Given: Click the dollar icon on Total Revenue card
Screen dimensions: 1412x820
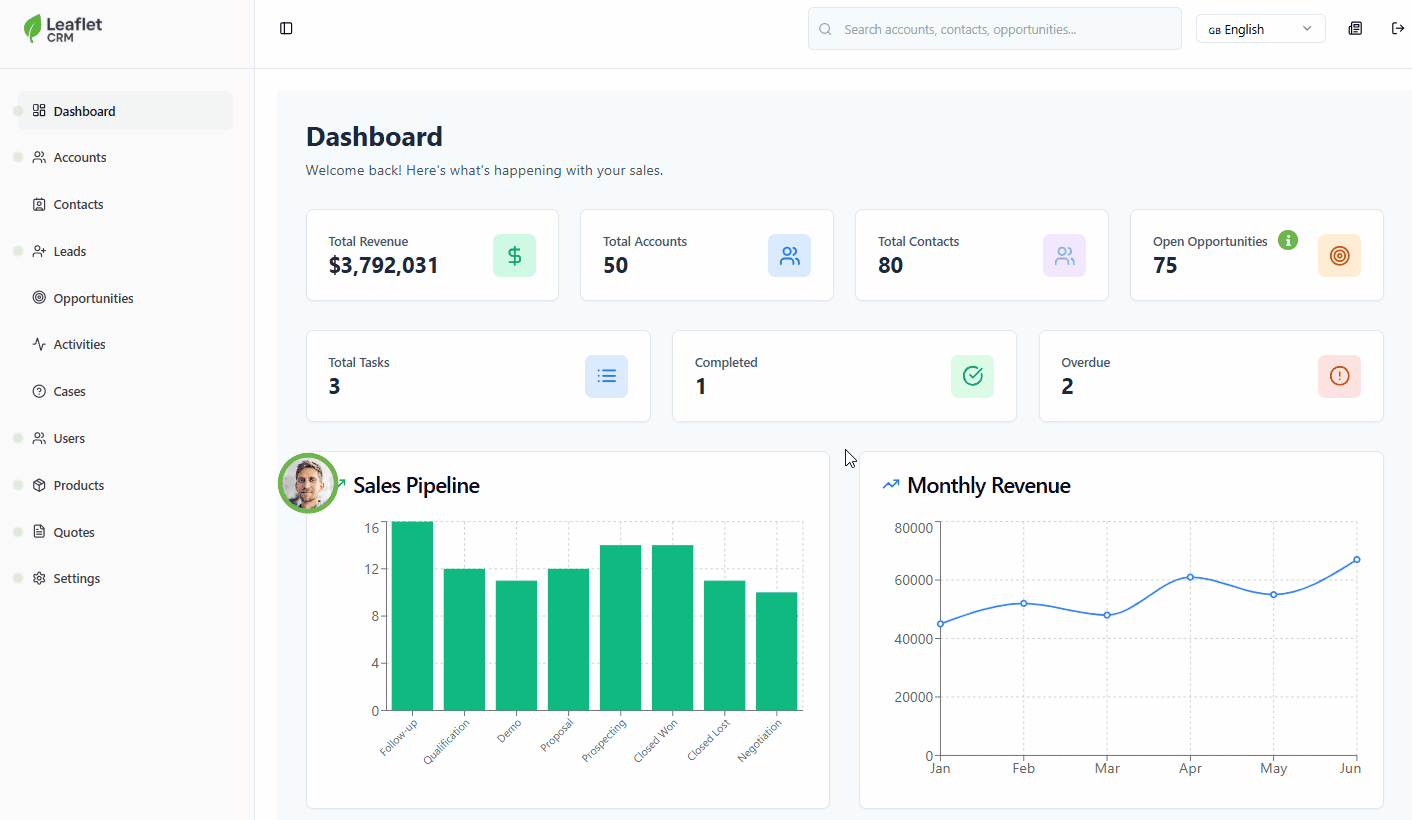Looking at the screenshot, I should (x=514, y=255).
